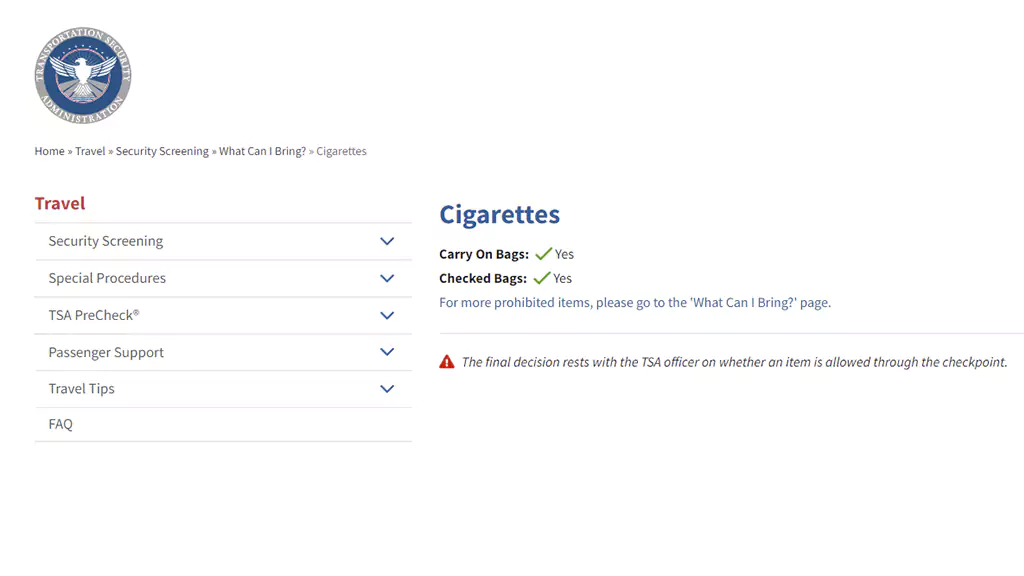Click the green checkmark beside Carry On Bags
Viewport: 1024px width, 576px height.
click(543, 254)
